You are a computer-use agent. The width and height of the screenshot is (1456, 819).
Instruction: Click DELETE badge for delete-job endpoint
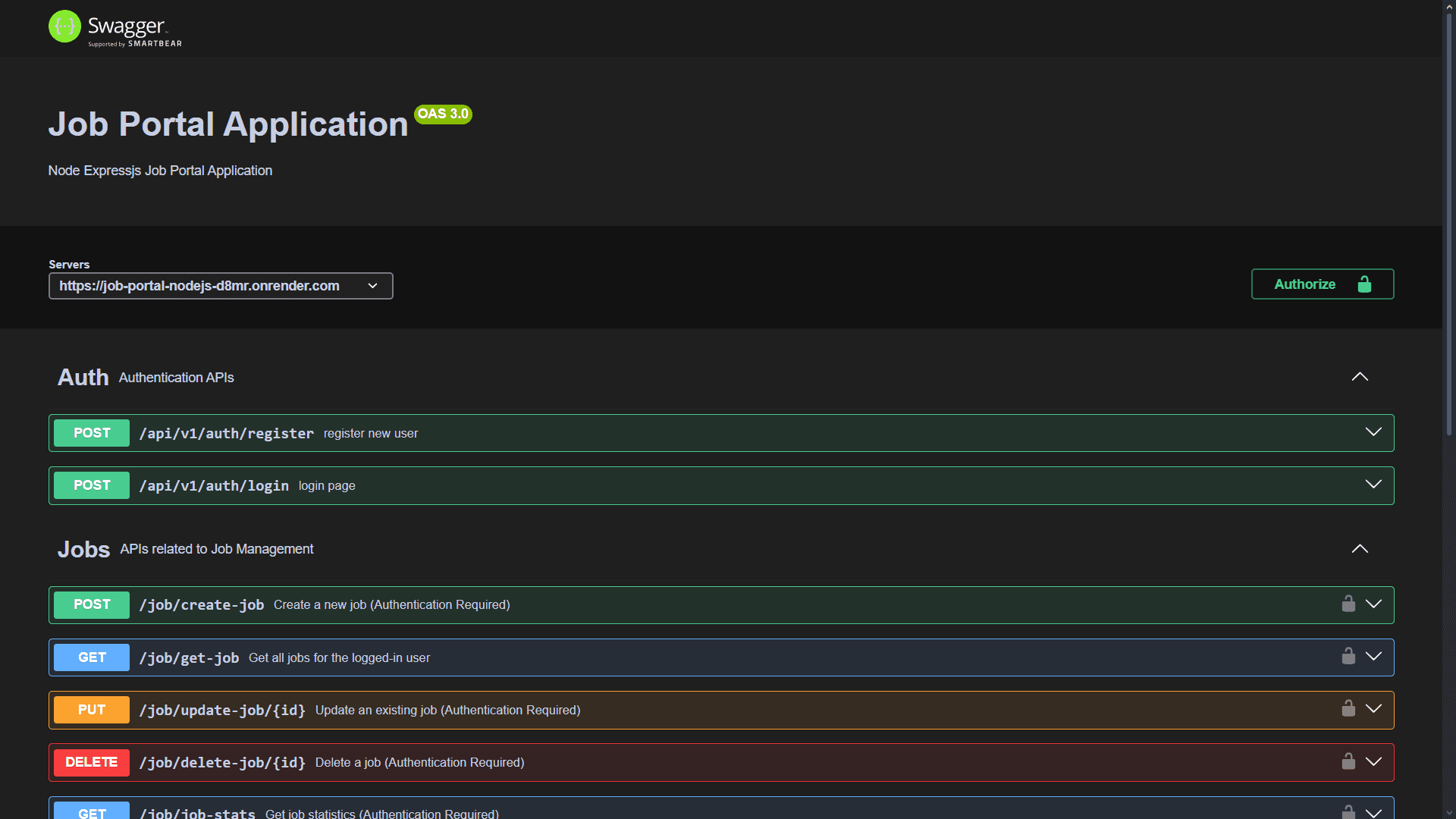92,762
